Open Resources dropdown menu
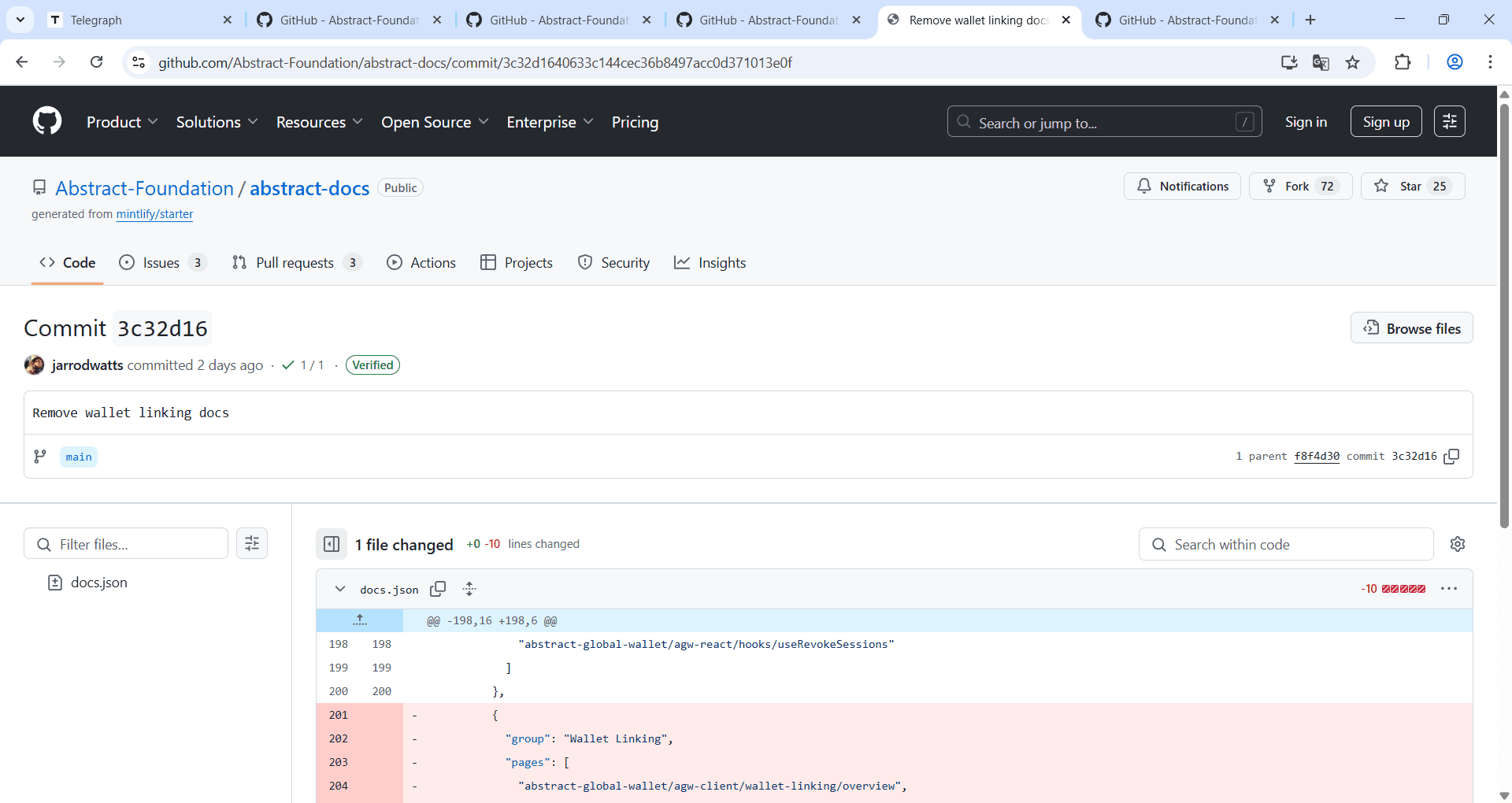The image size is (1512, 803). (x=319, y=122)
